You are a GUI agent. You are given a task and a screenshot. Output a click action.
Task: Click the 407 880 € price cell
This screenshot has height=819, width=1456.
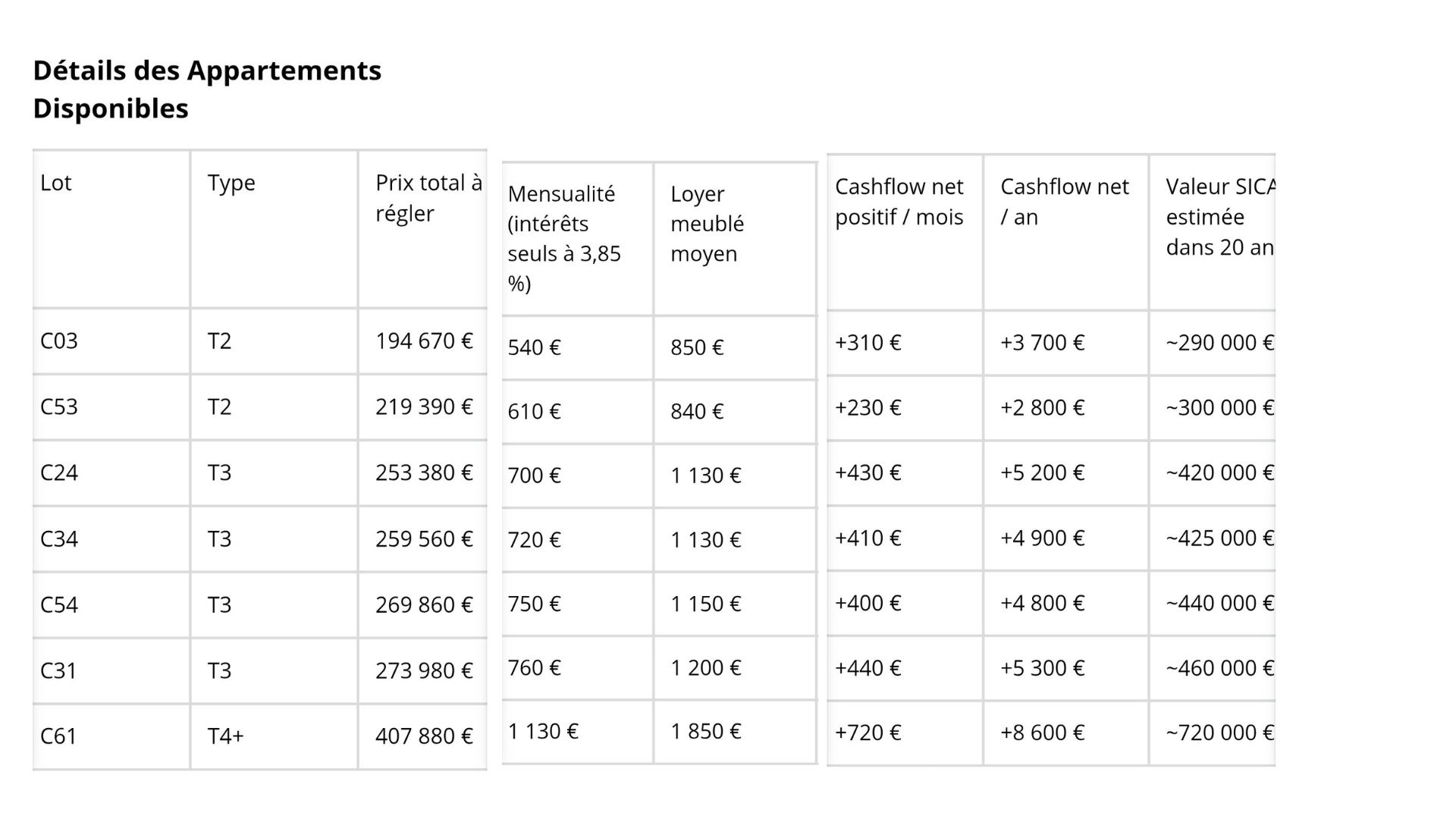424,736
